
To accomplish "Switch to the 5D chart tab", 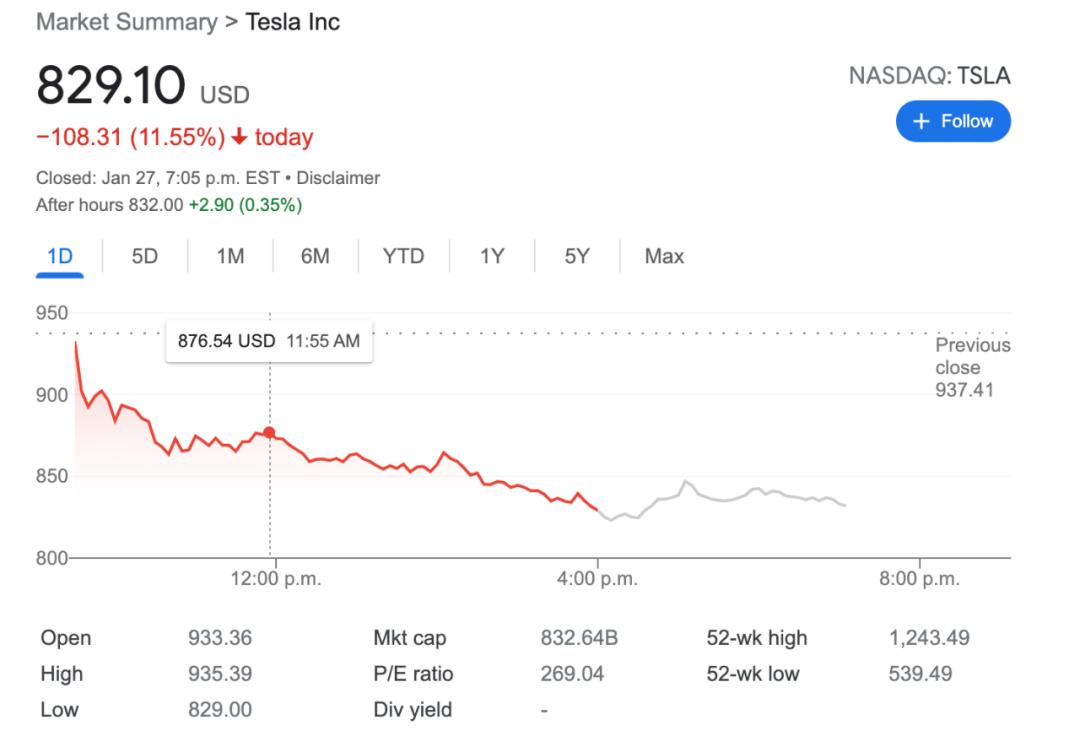I will pos(145,256).
